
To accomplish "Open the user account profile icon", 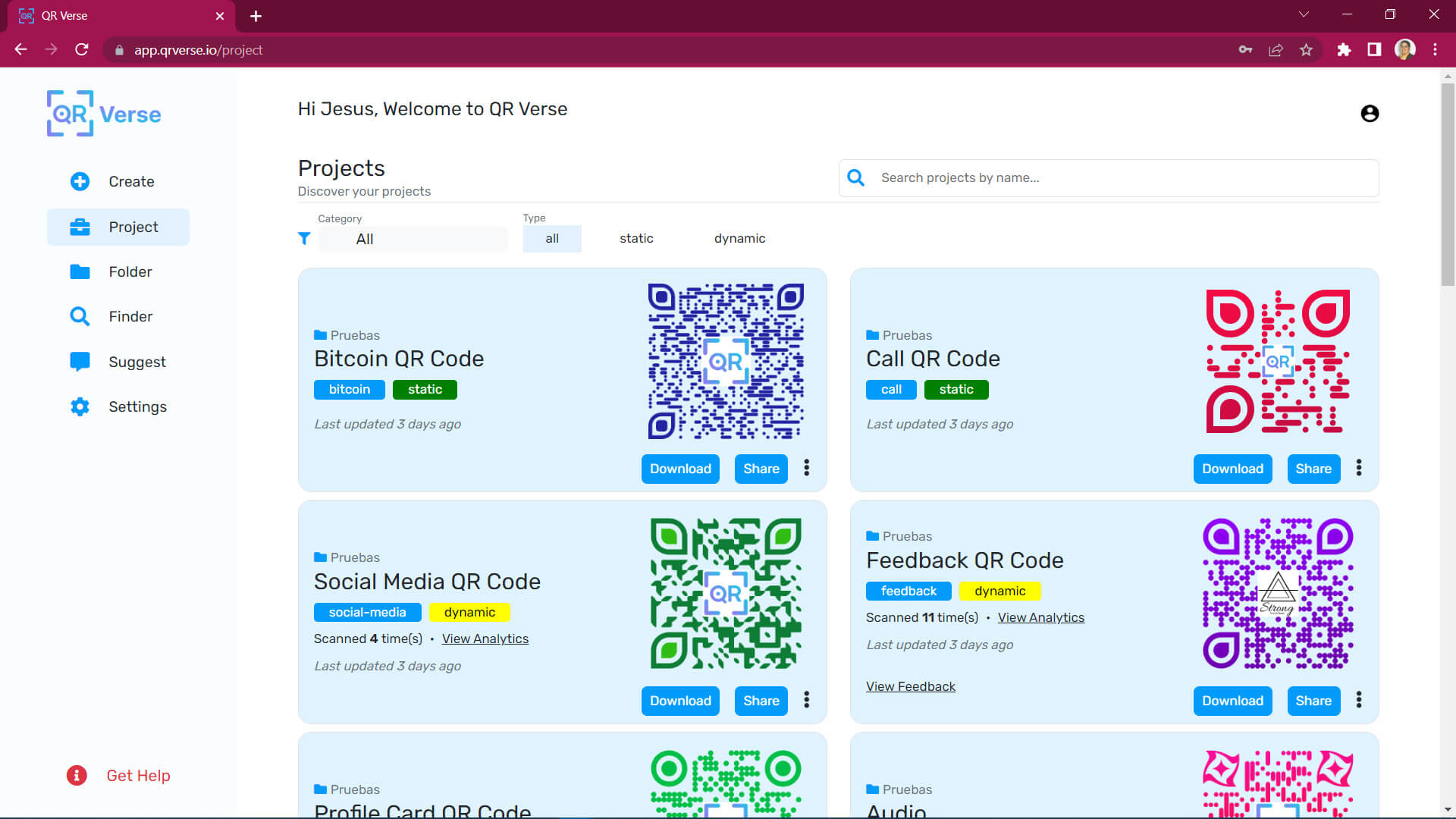I will [1370, 114].
